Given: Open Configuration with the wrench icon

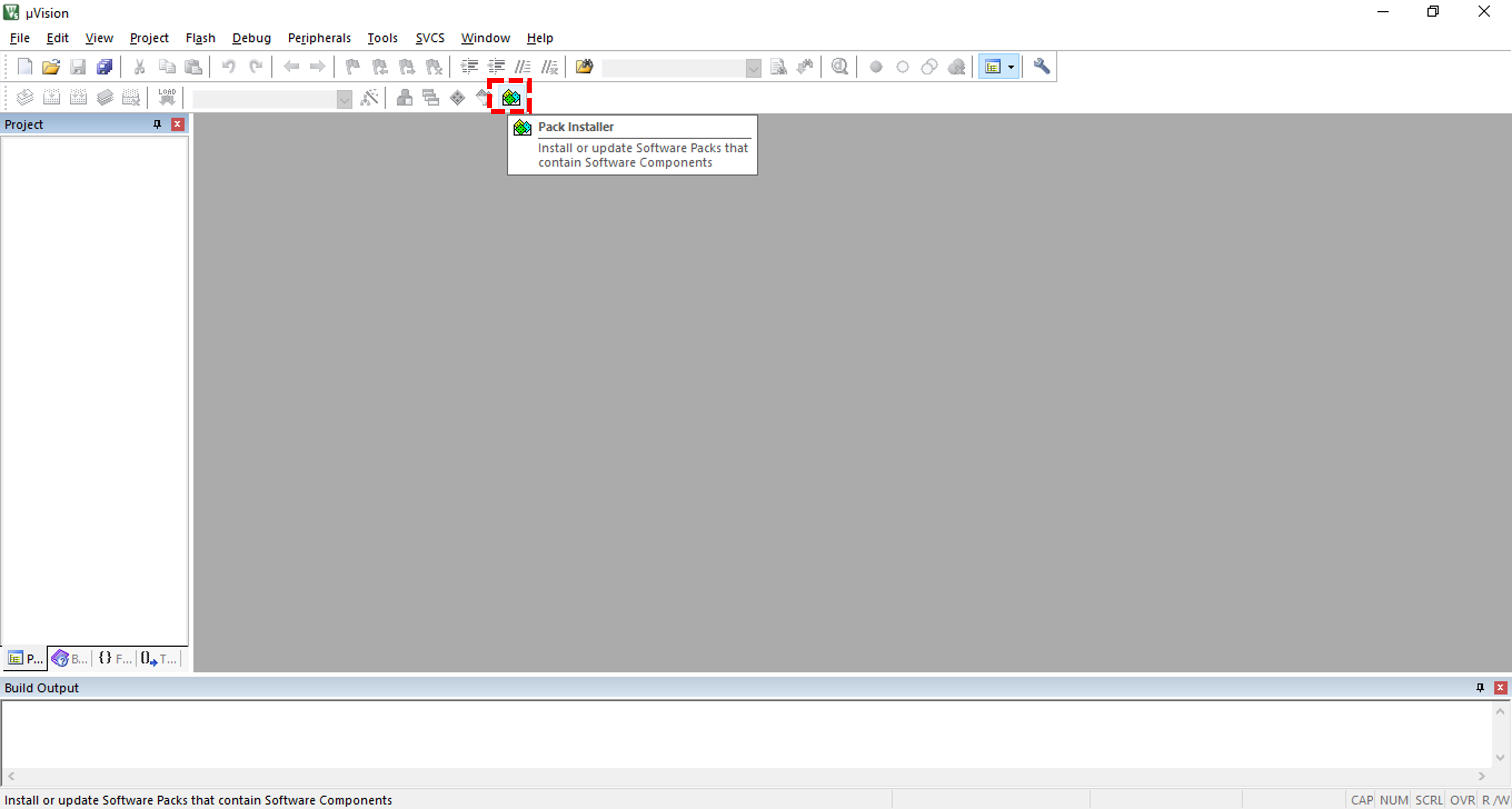Looking at the screenshot, I should 1041,67.
